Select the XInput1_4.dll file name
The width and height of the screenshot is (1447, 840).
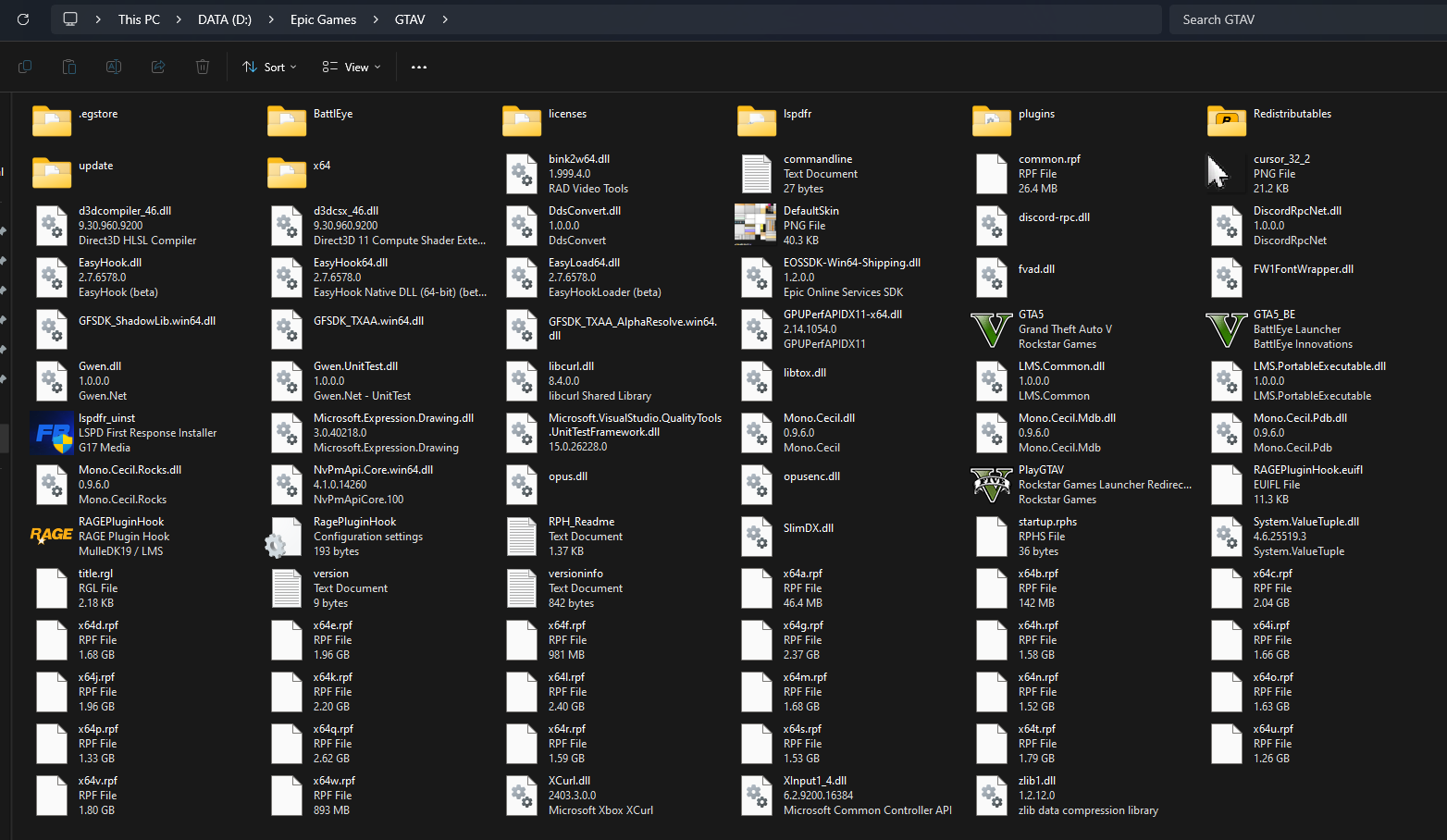[815, 781]
